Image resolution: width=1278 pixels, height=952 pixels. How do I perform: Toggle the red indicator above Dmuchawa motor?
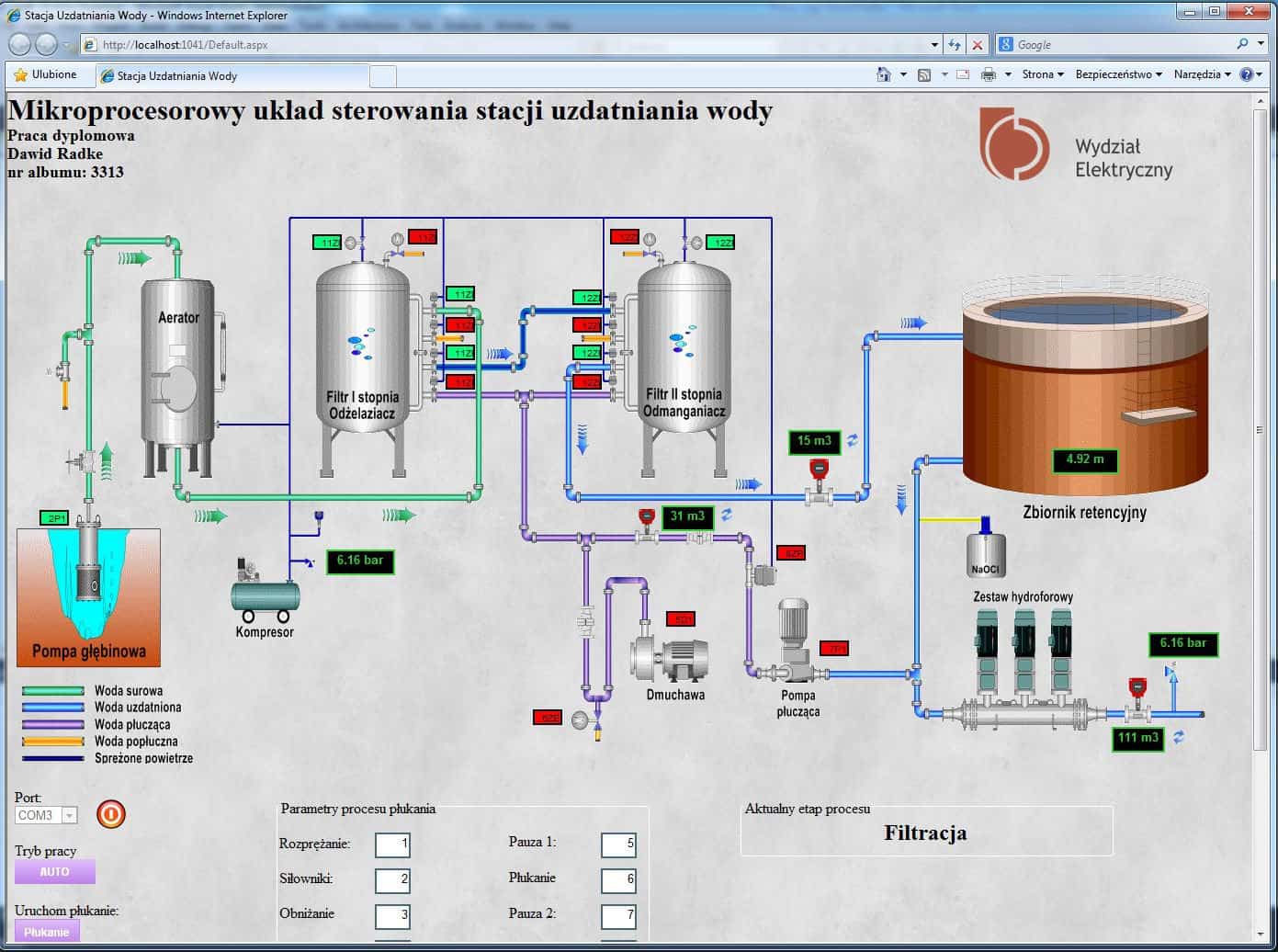tap(681, 618)
